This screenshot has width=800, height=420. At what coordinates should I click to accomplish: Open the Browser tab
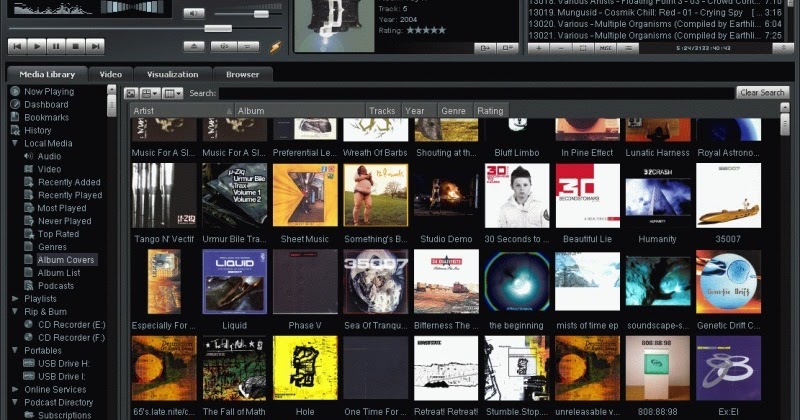click(x=242, y=75)
